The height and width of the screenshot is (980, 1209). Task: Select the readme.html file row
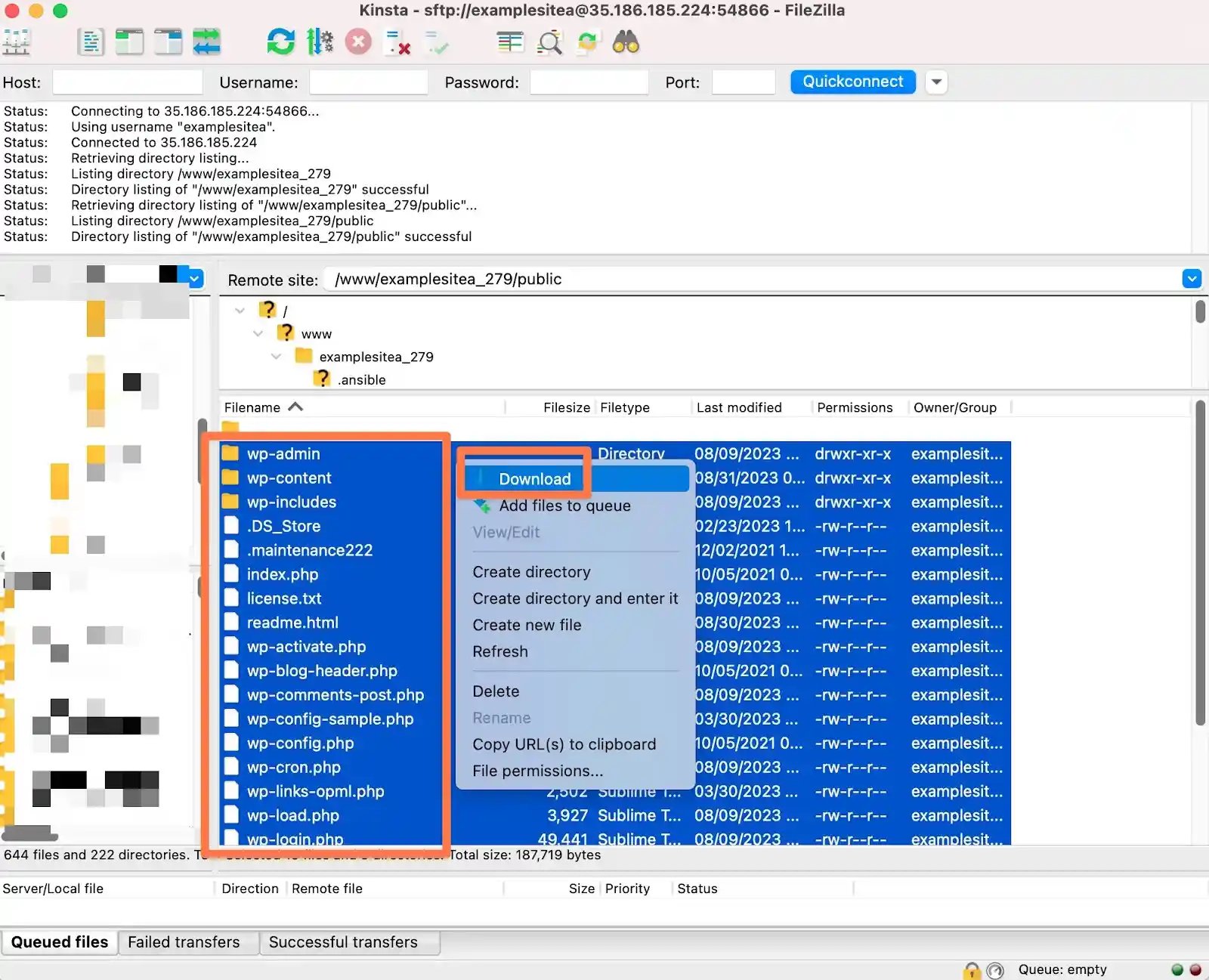[x=614, y=622]
